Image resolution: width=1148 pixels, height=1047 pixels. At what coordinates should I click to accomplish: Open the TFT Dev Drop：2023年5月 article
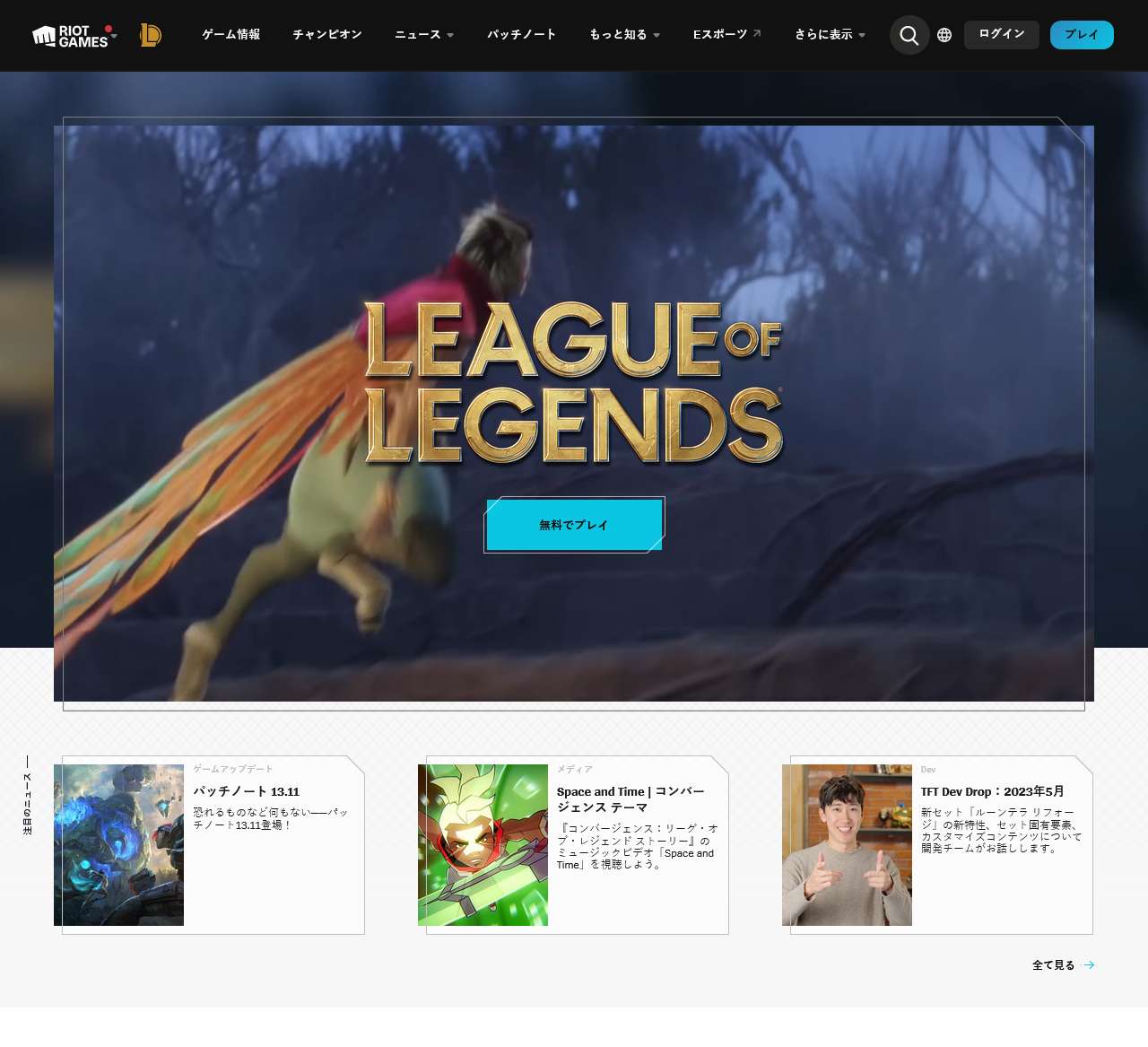pyautogui.click(x=992, y=791)
